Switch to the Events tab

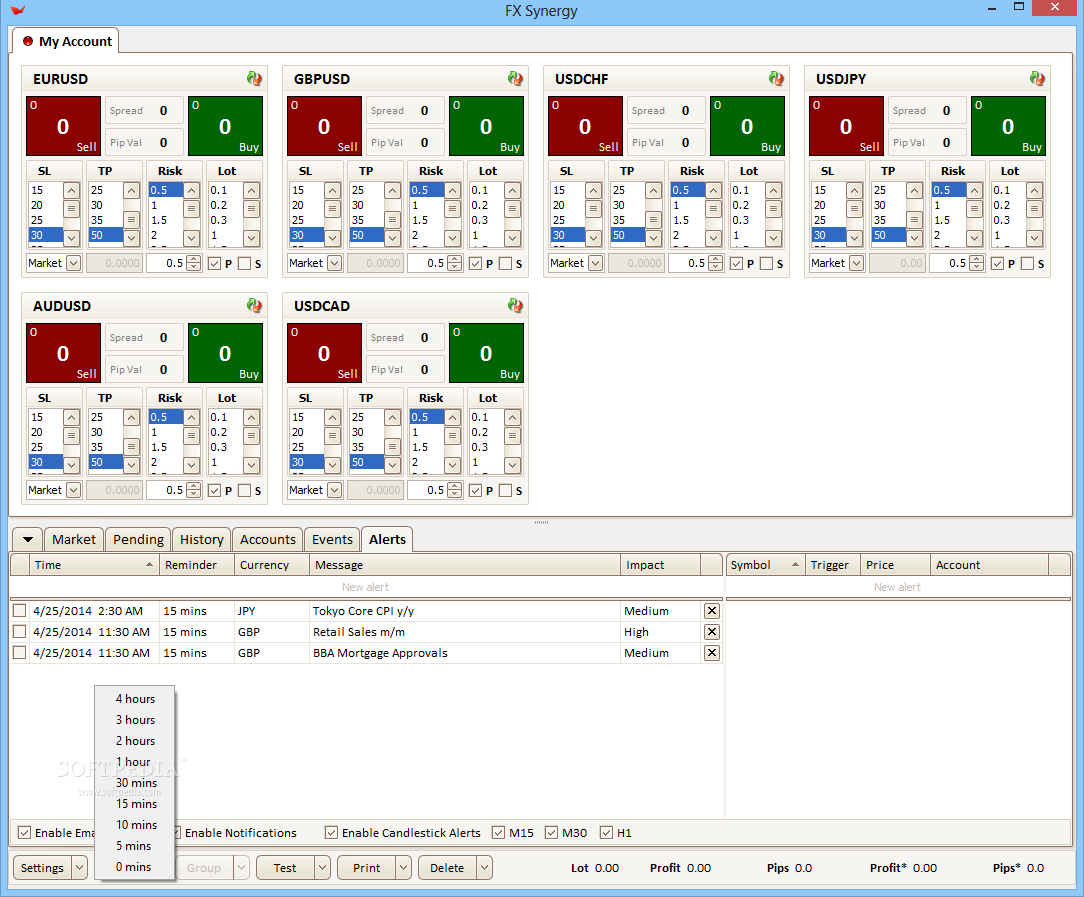[332, 540]
